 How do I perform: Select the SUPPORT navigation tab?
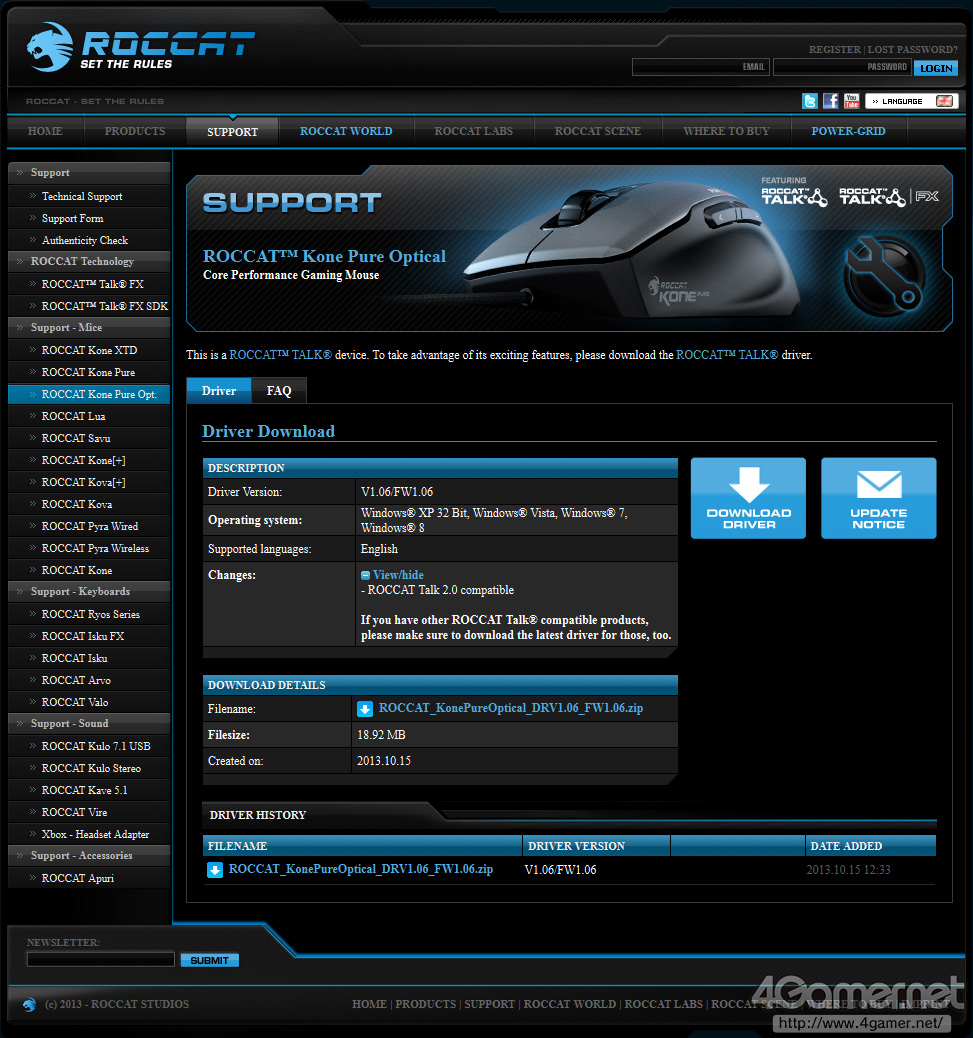click(x=232, y=132)
